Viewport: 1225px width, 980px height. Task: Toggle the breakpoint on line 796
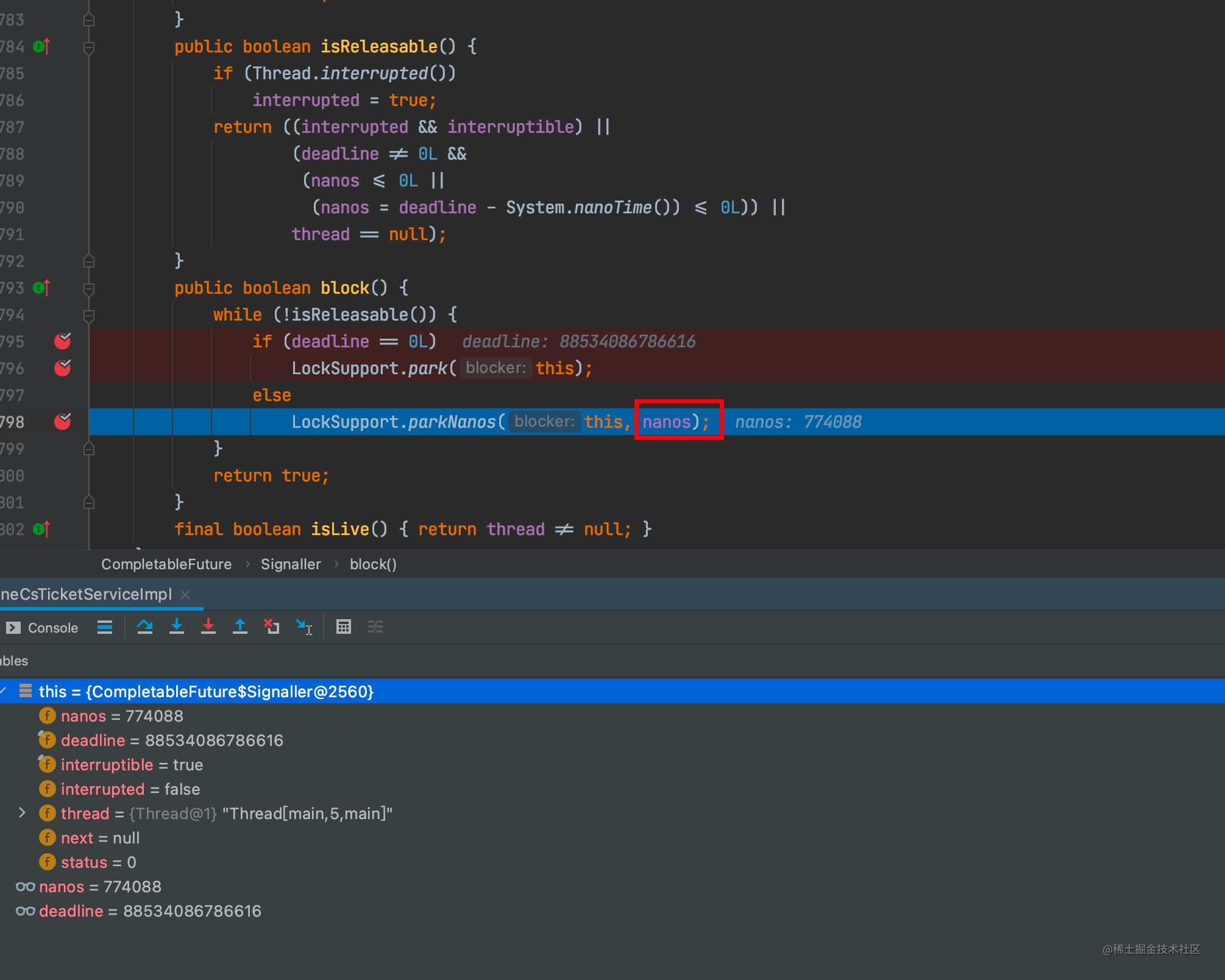click(x=63, y=368)
